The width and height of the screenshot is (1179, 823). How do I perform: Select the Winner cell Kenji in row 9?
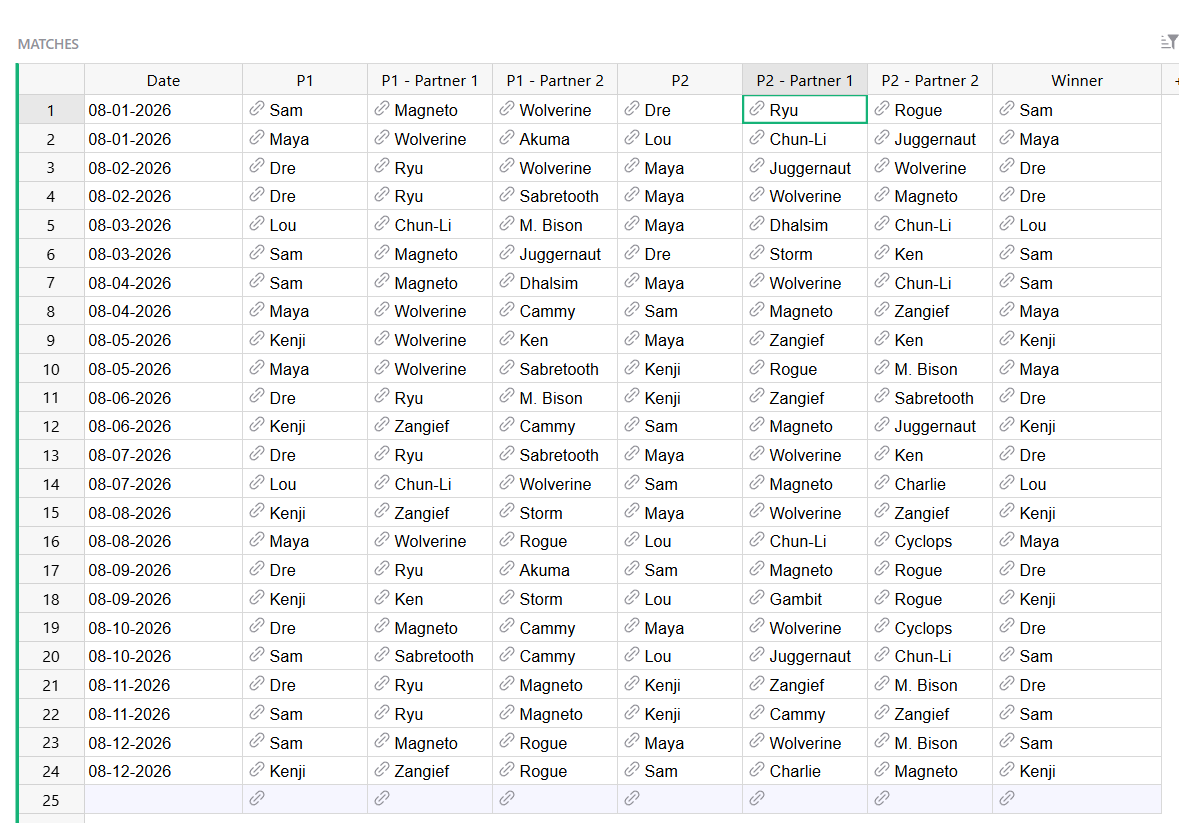coord(1077,340)
